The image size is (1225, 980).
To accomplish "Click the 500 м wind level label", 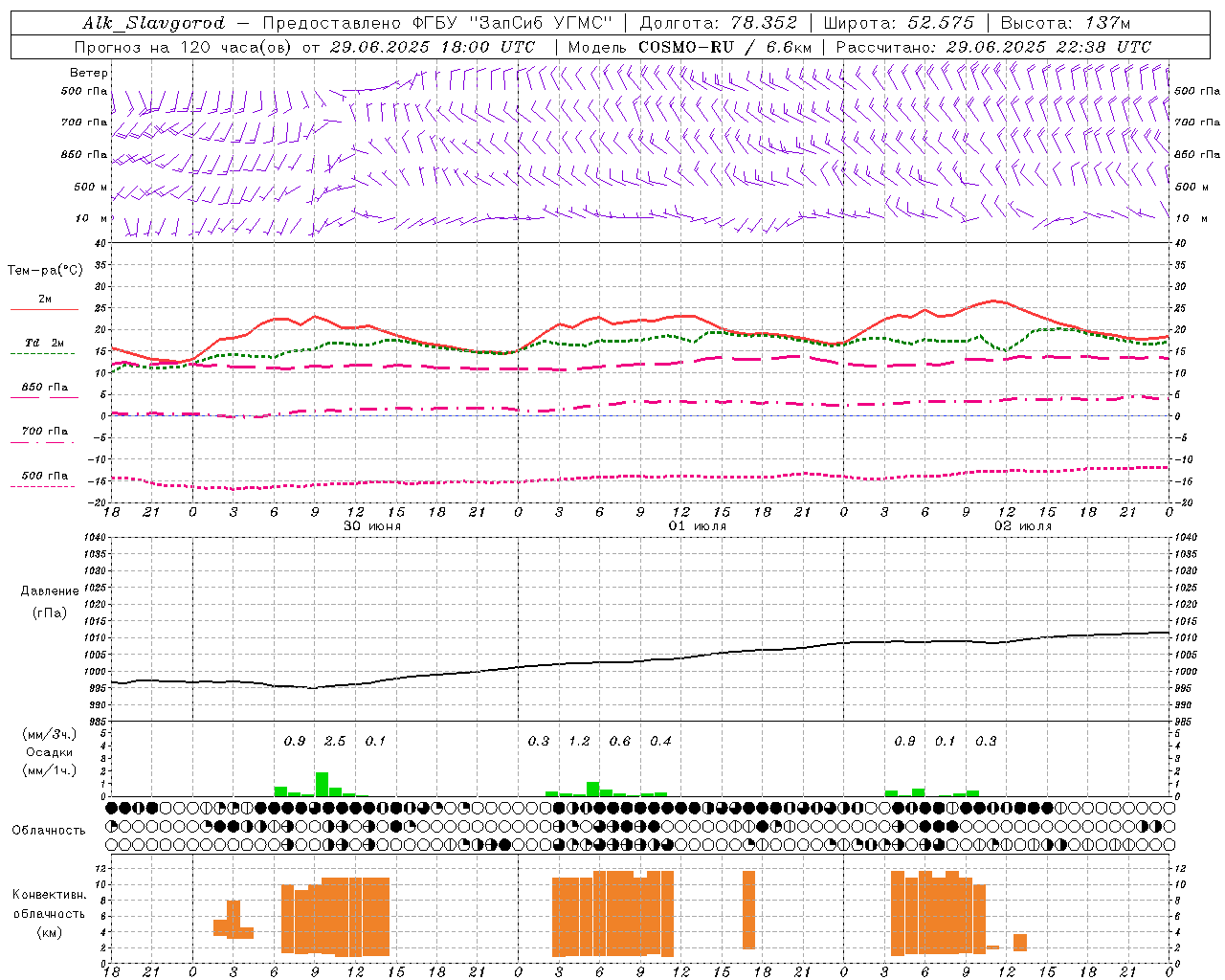I will click(91, 187).
